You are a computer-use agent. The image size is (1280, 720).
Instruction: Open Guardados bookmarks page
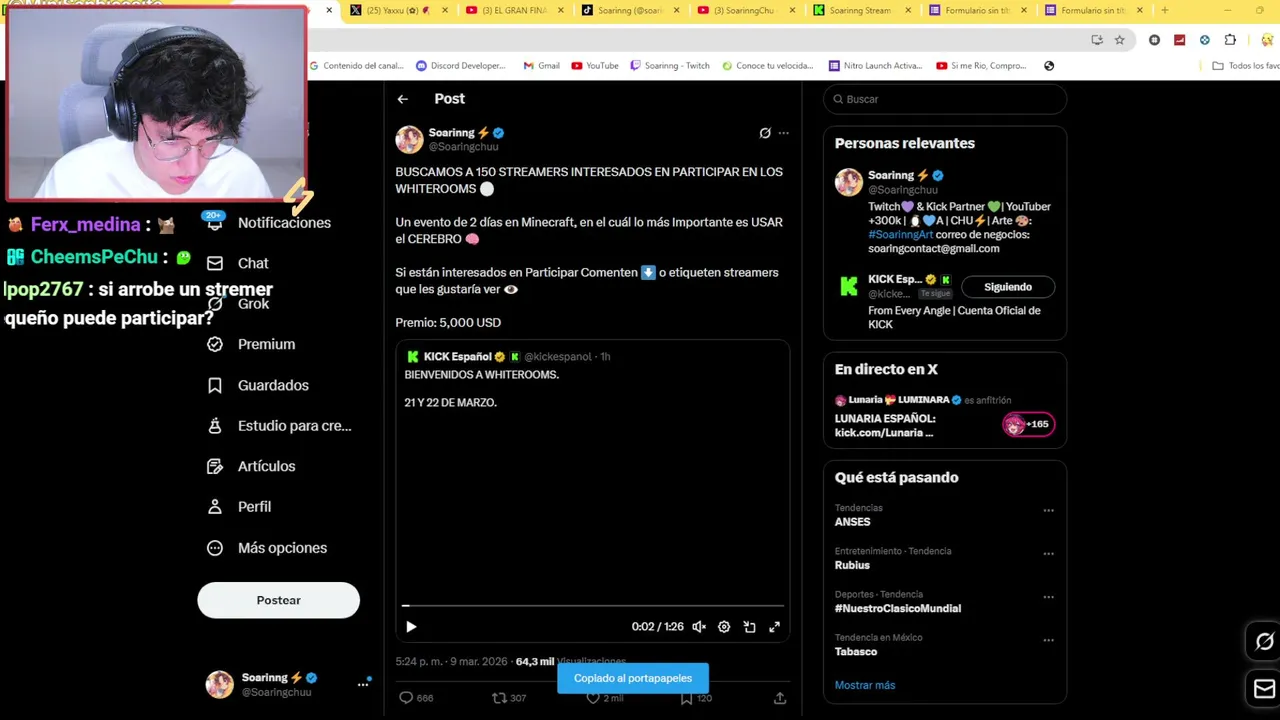257,385
